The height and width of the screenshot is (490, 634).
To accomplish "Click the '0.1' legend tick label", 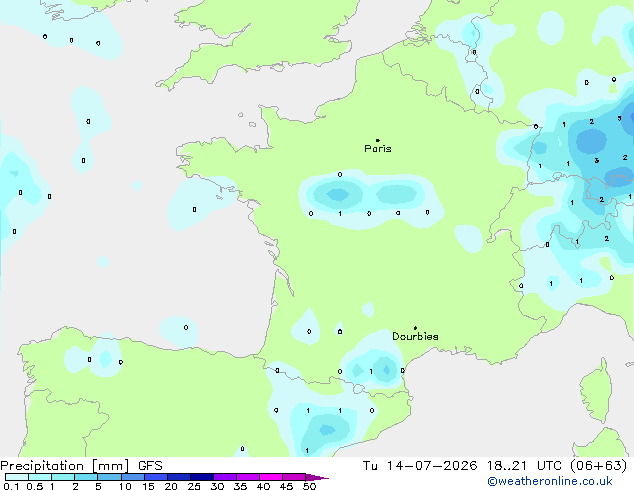I will click(x=11, y=486).
